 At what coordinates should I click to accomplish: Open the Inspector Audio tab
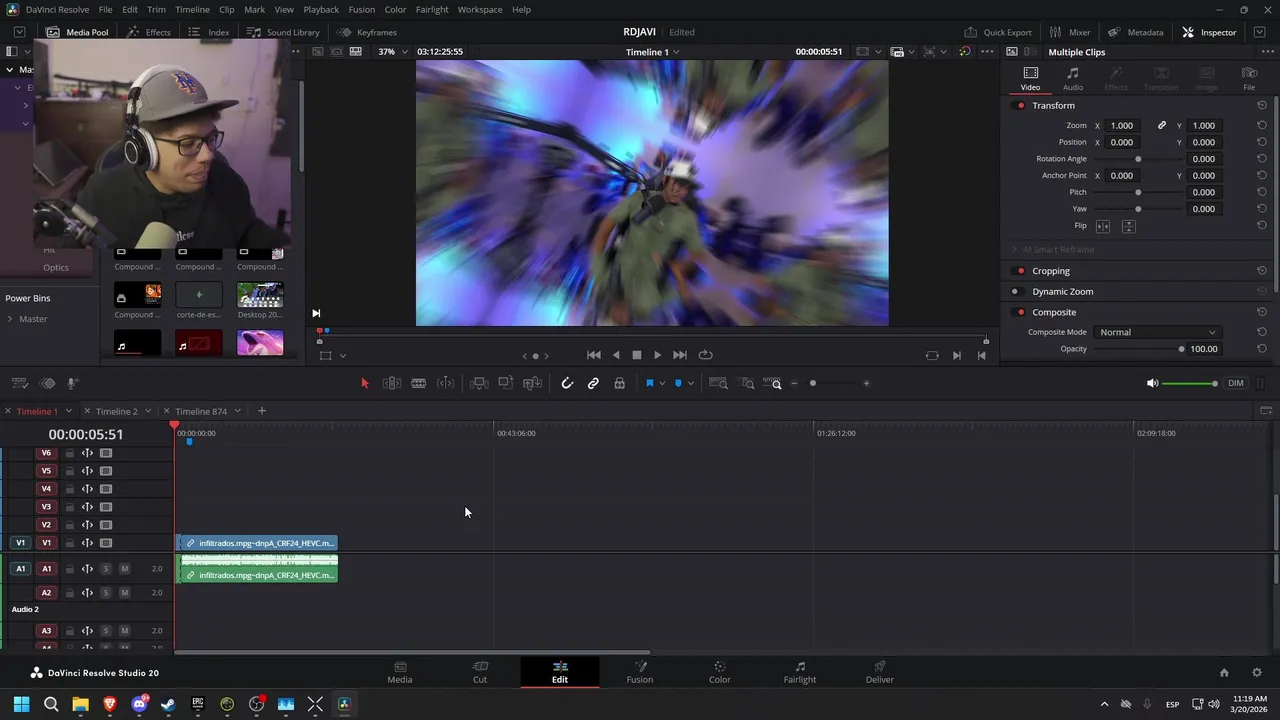pos(1072,78)
